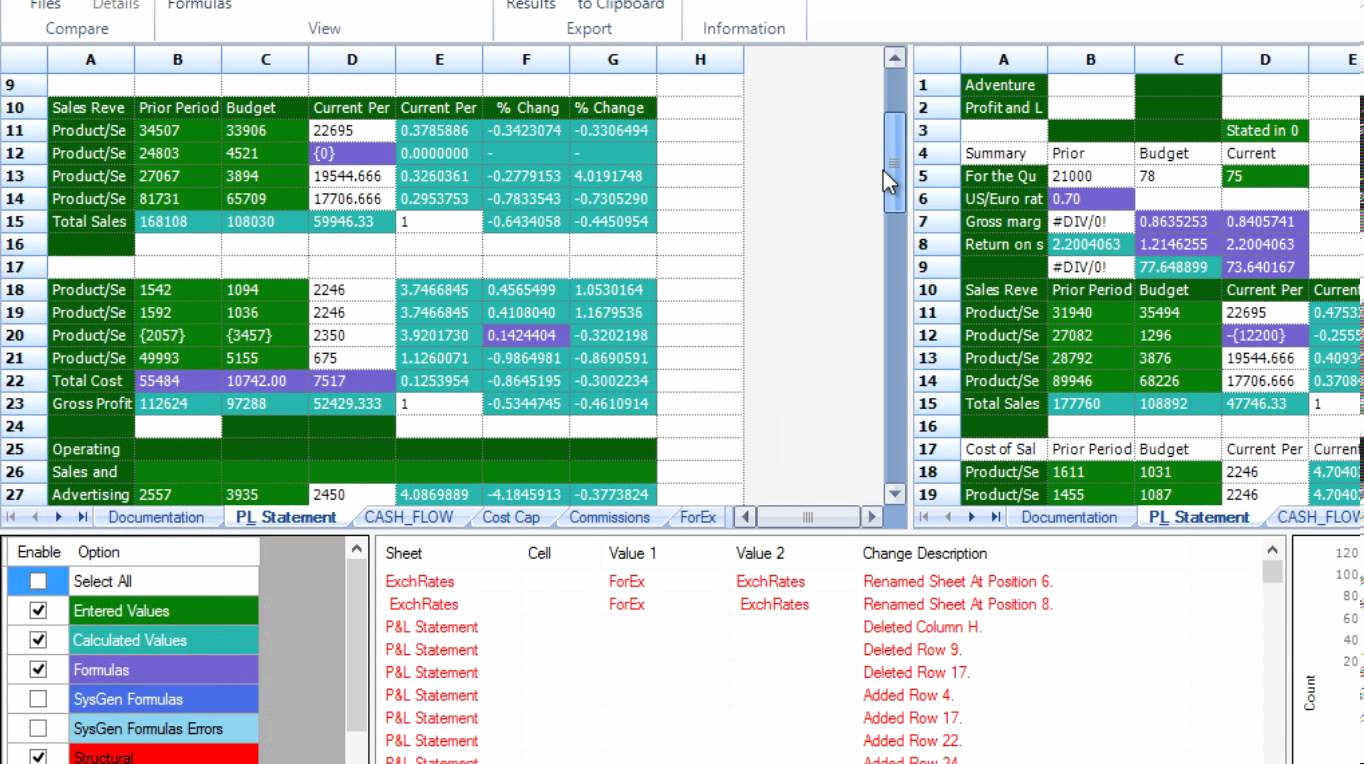This screenshot has height=764, width=1364.
Task: Click the left pane horizontal scrollbar thumb
Action: coord(808,517)
